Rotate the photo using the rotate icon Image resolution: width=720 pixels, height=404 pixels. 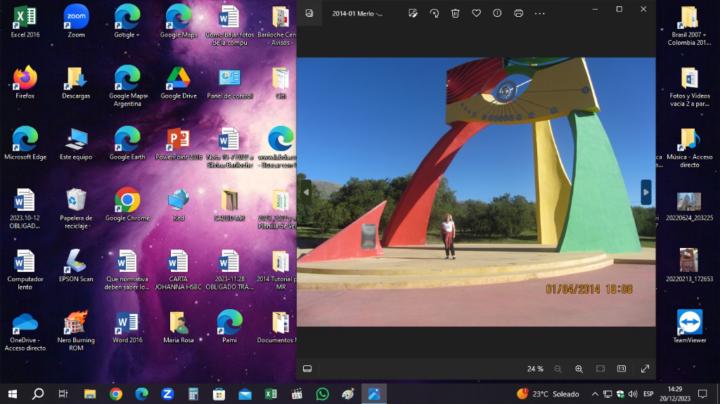(x=434, y=13)
